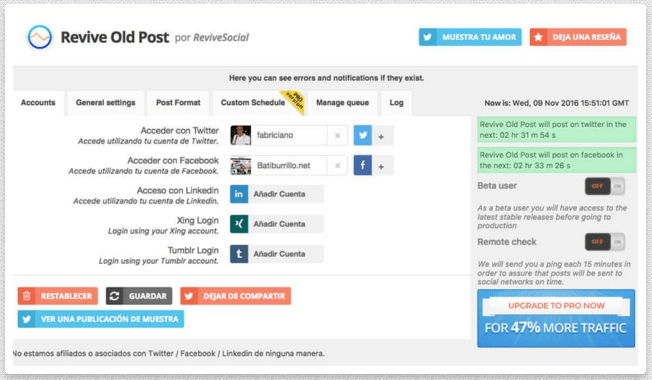Click the facebook next post notice
Screen dimensions: 652x380
tap(556, 160)
